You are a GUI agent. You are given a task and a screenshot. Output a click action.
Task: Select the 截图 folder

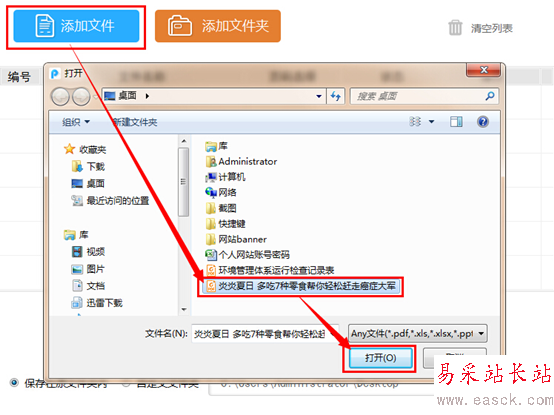point(221,208)
